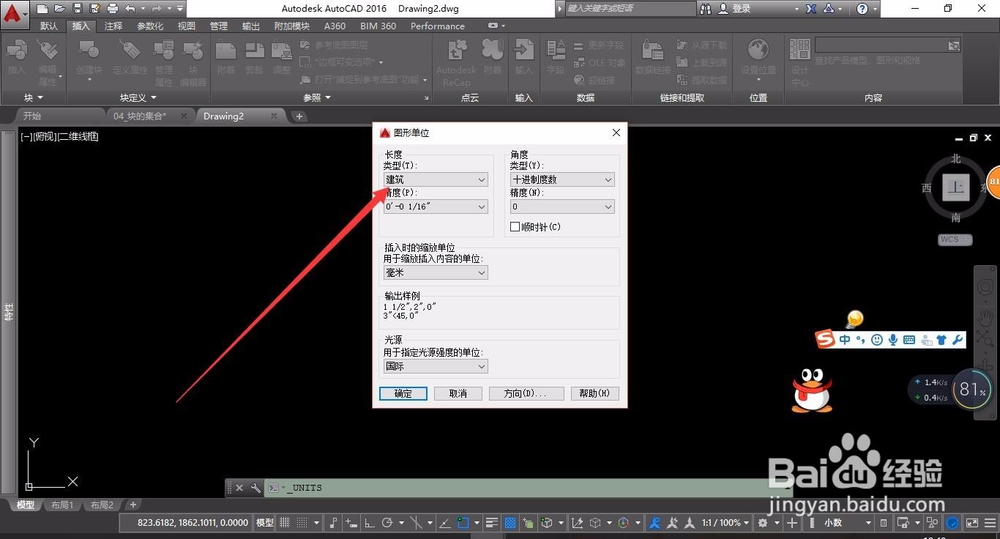
Task: Click the command line wrench customize icon
Action: click(255, 488)
